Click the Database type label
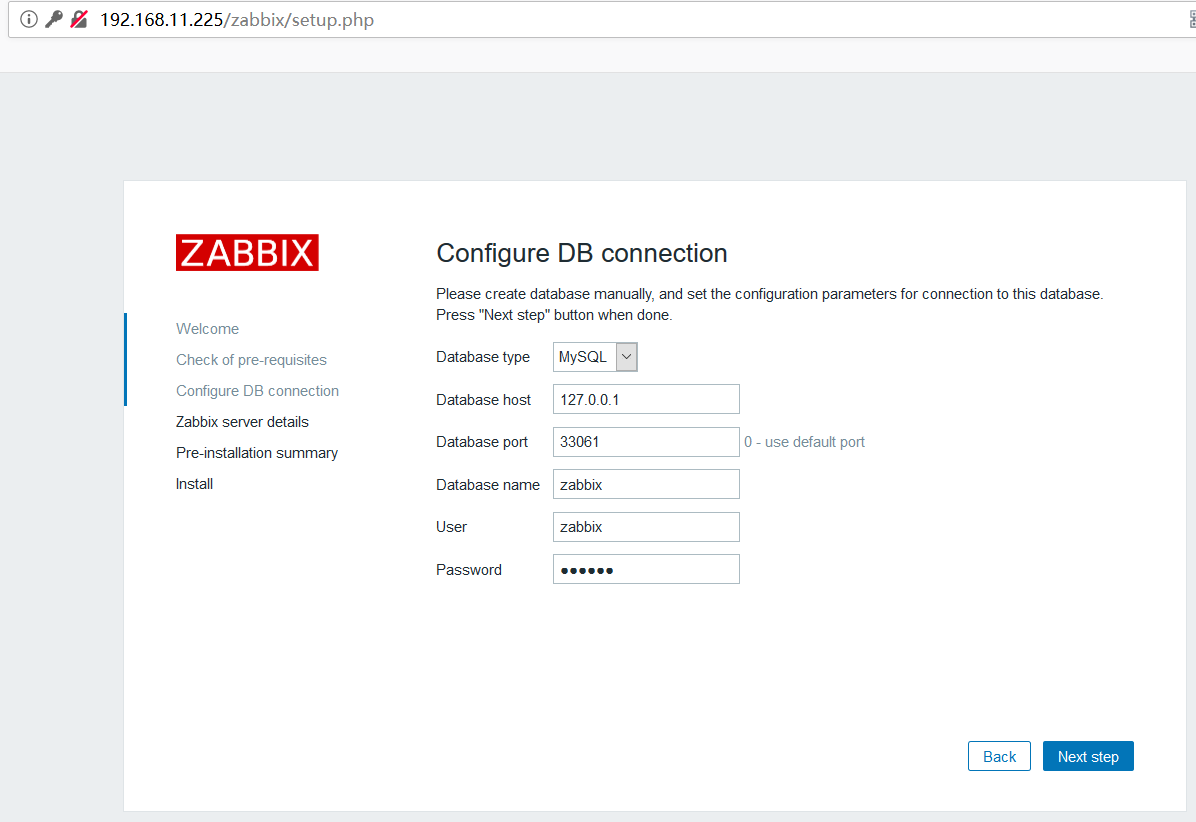Viewport: 1196px width, 822px height. pos(483,357)
